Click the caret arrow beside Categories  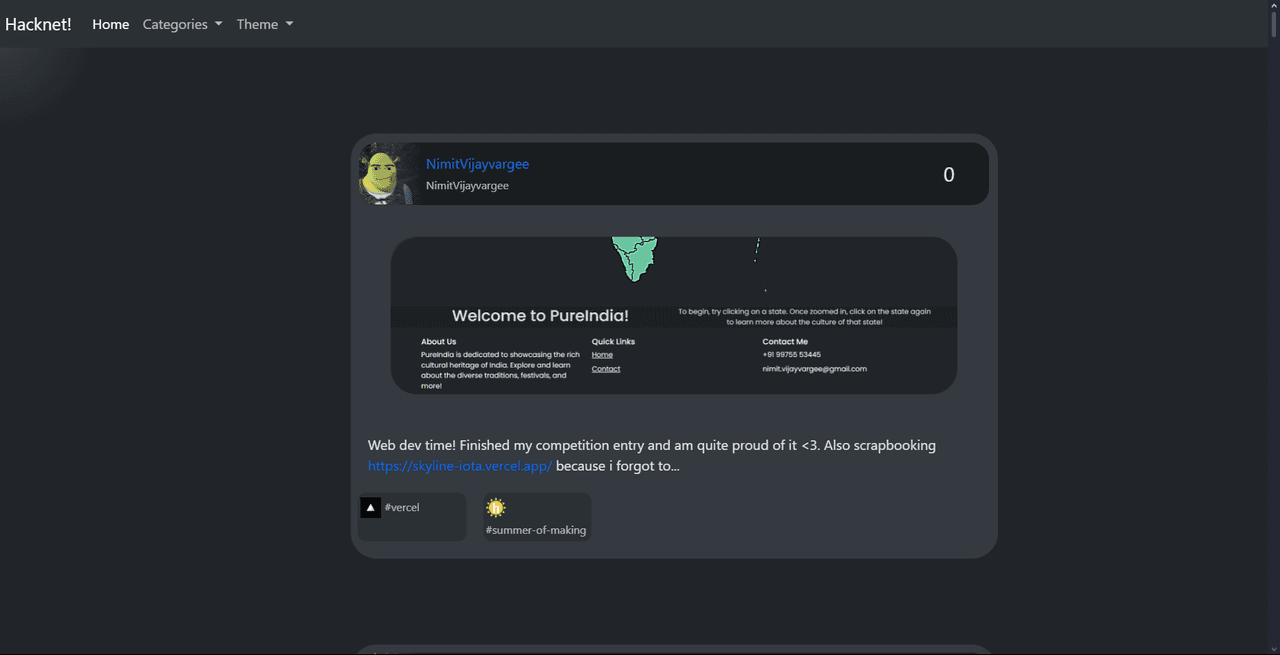click(218, 24)
